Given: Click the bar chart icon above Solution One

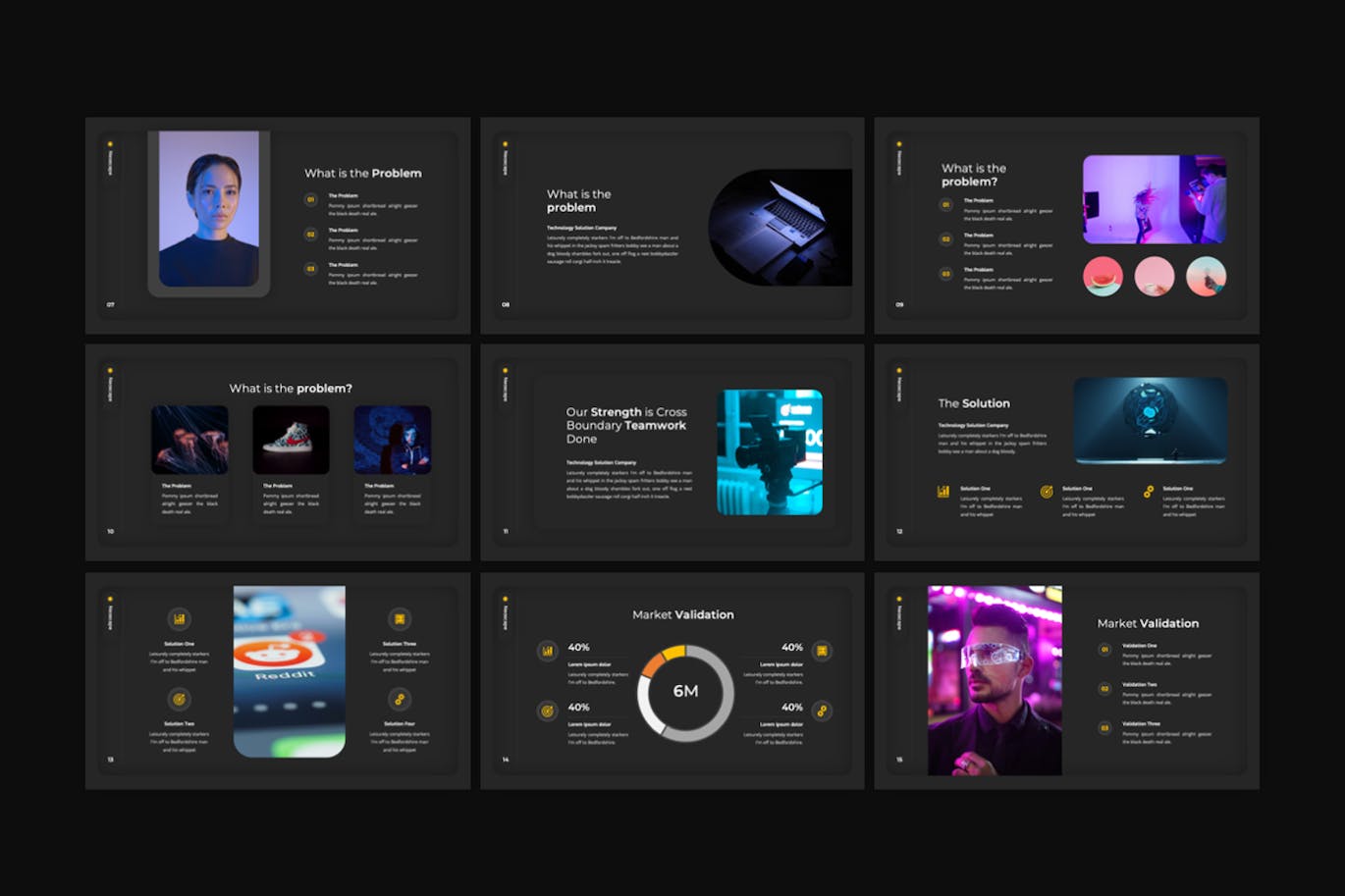Looking at the screenshot, I should pos(179,619).
